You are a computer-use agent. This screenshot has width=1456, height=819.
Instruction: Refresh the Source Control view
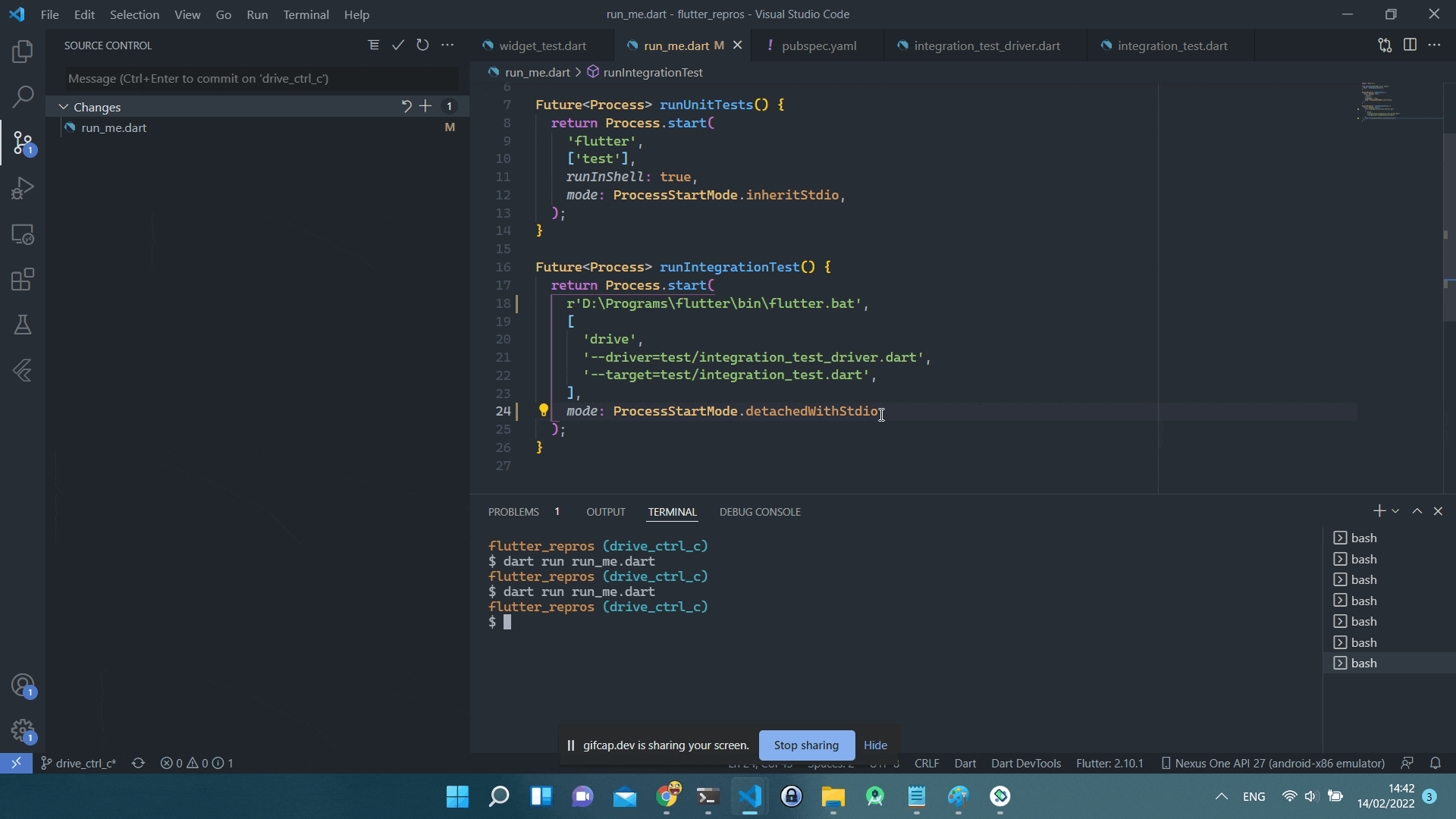coord(422,45)
